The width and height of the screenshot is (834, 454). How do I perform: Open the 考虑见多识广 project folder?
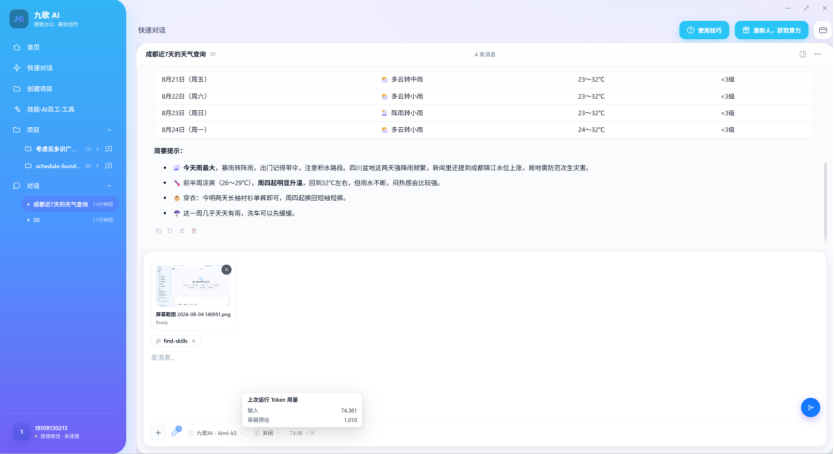click(55, 149)
